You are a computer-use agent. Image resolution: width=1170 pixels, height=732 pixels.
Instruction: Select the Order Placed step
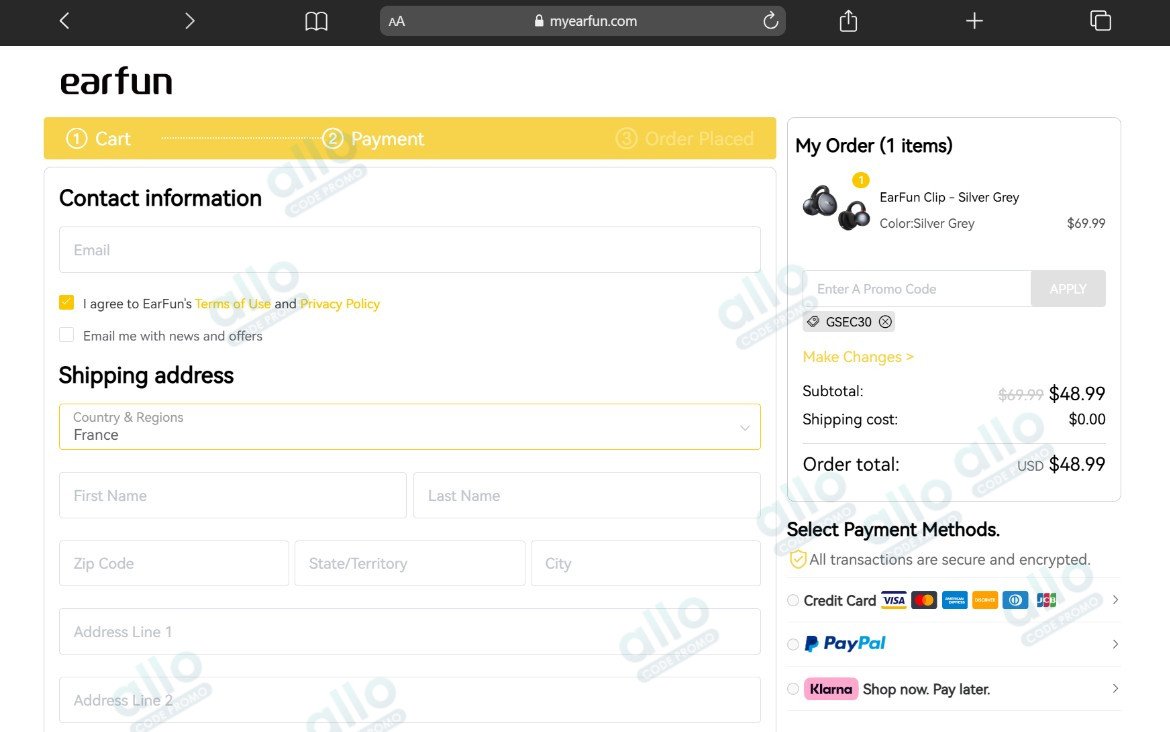coord(684,139)
